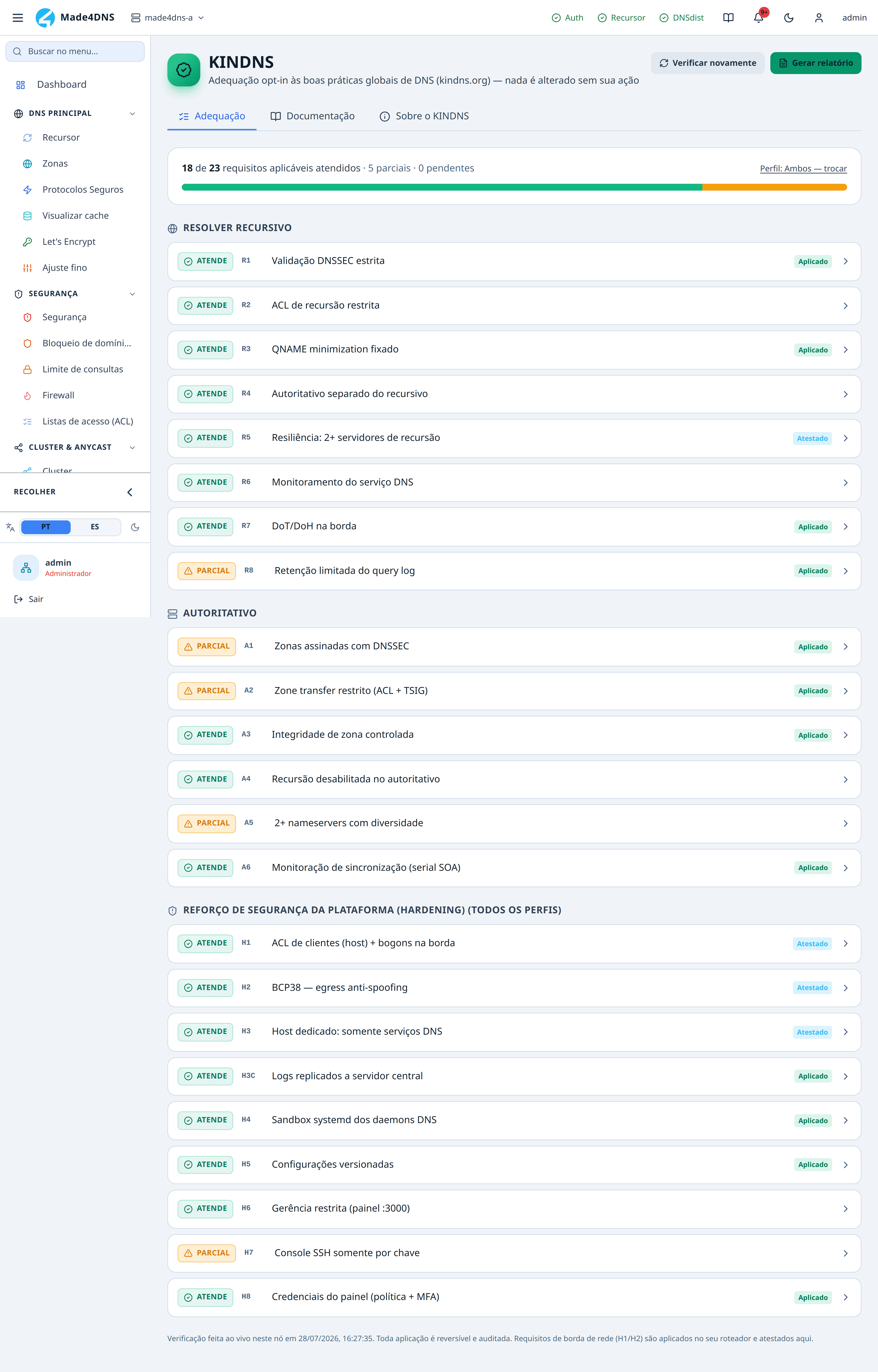This screenshot has width=878, height=1372.
Task: Click Verificar novamente button
Action: pyautogui.click(x=707, y=63)
